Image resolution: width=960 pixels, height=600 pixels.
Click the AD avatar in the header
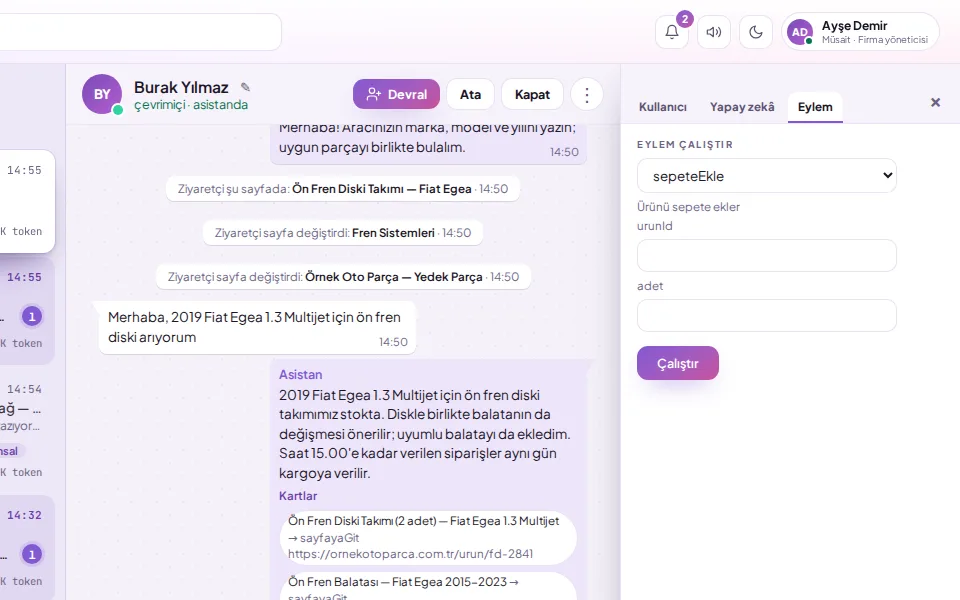pos(800,32)
